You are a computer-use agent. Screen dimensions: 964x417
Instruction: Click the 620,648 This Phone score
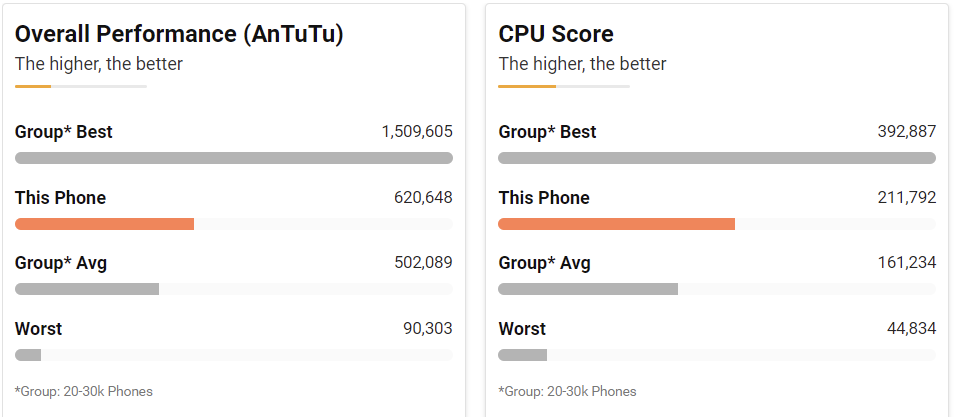coord(423,198)
